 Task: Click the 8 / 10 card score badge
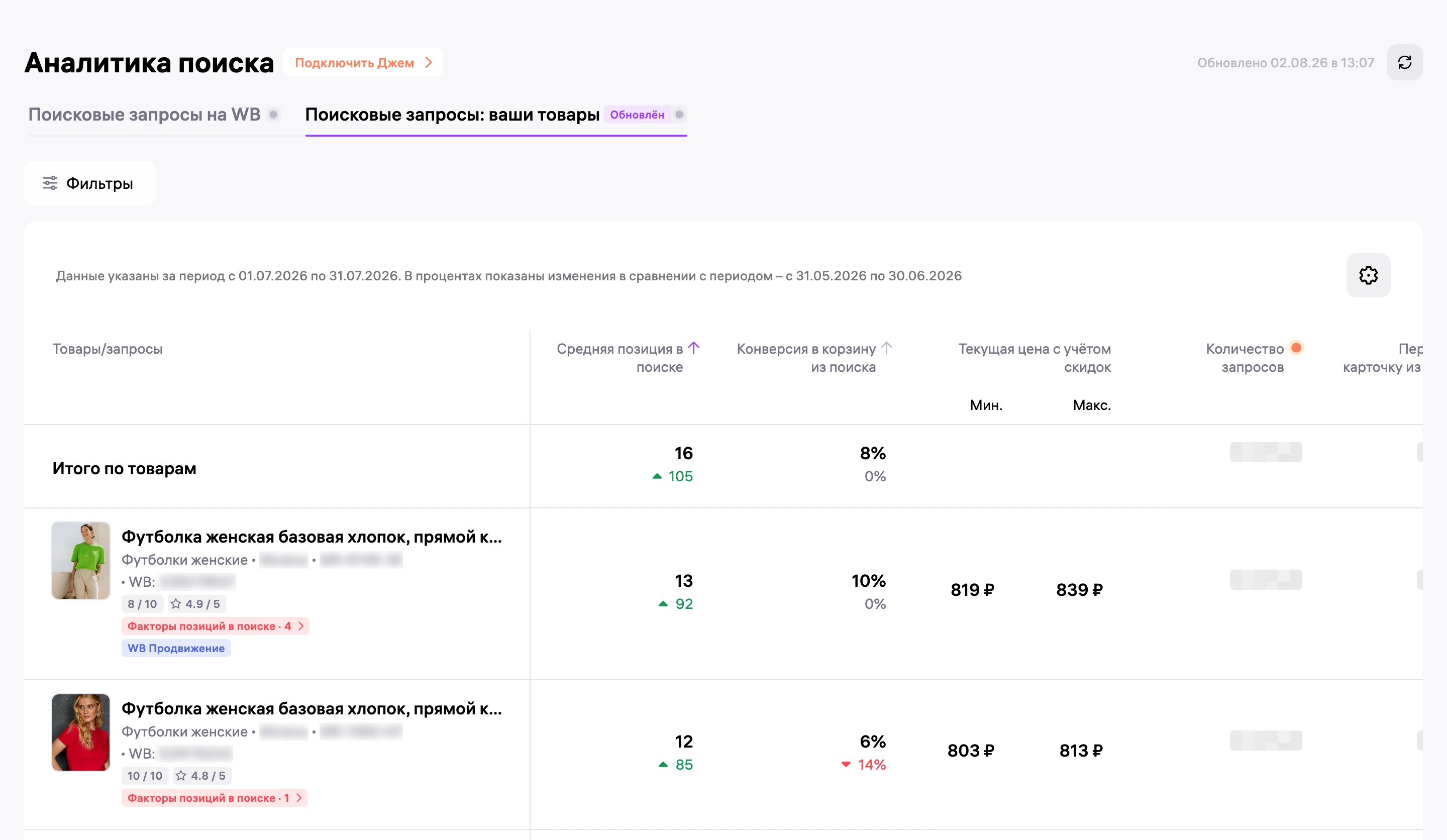click(142, 603)
